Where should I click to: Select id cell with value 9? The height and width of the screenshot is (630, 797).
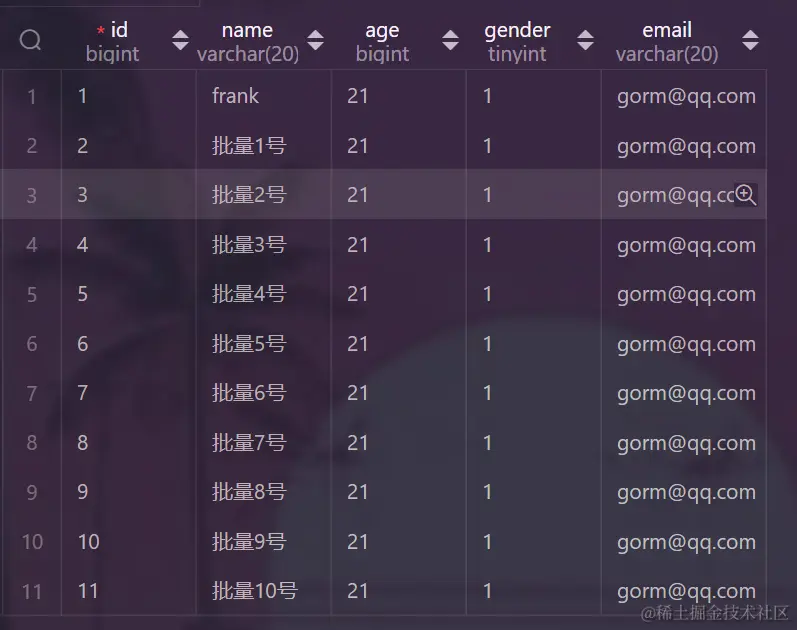129,492
